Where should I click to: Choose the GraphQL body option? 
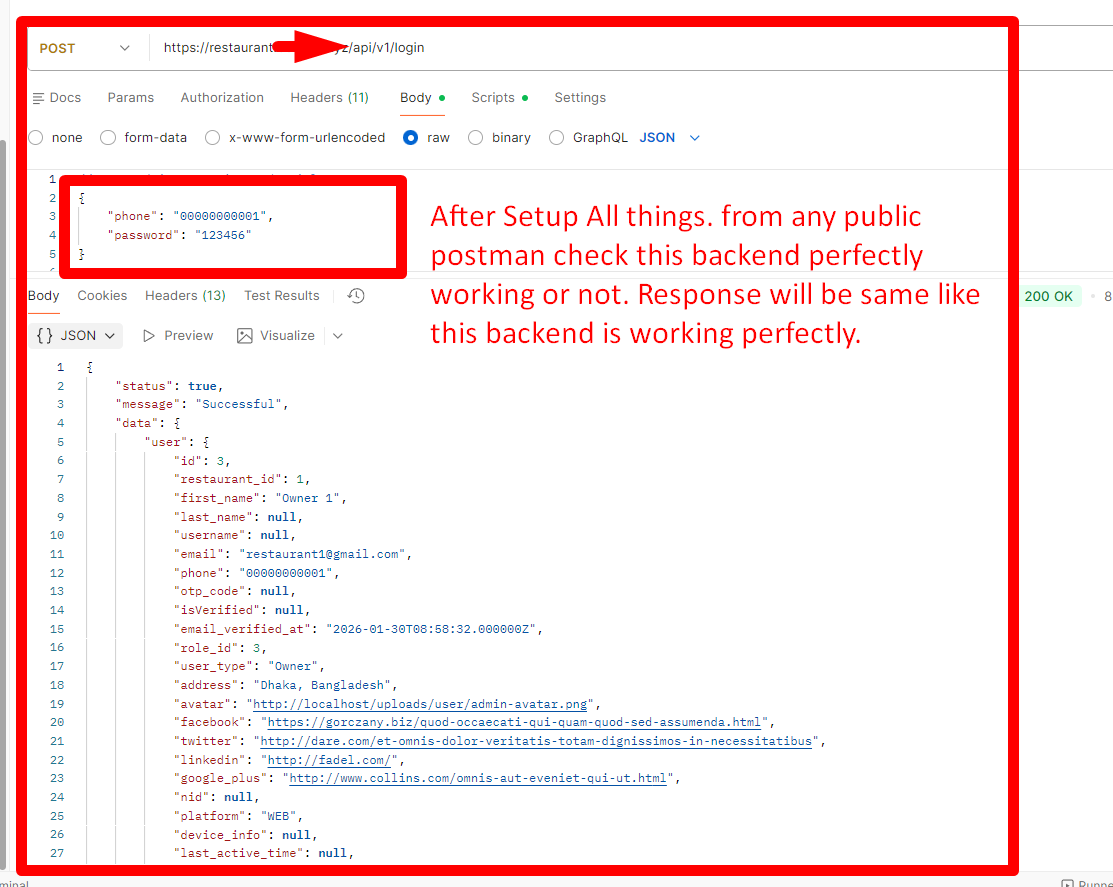[x=557, y=138]
